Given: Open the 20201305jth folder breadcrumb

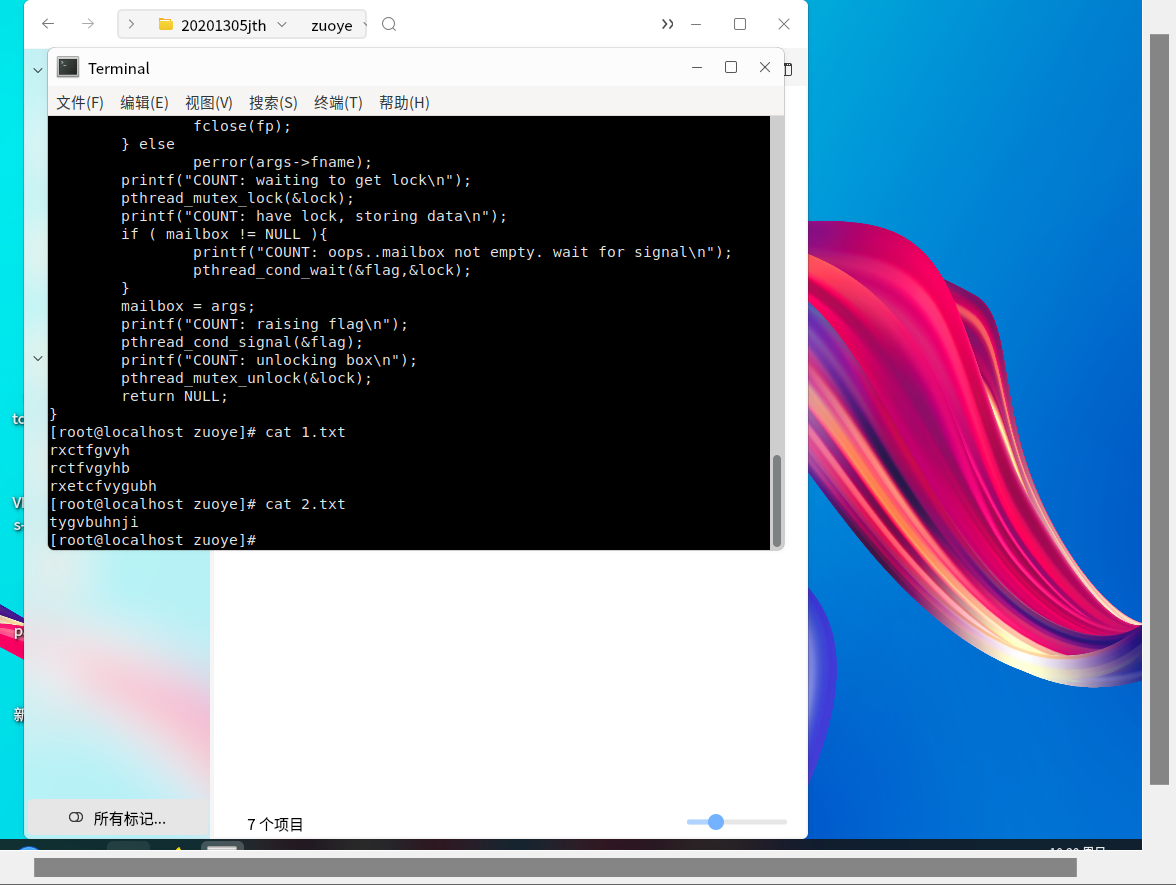Looking at the screenshot, I should click(214, 25).
